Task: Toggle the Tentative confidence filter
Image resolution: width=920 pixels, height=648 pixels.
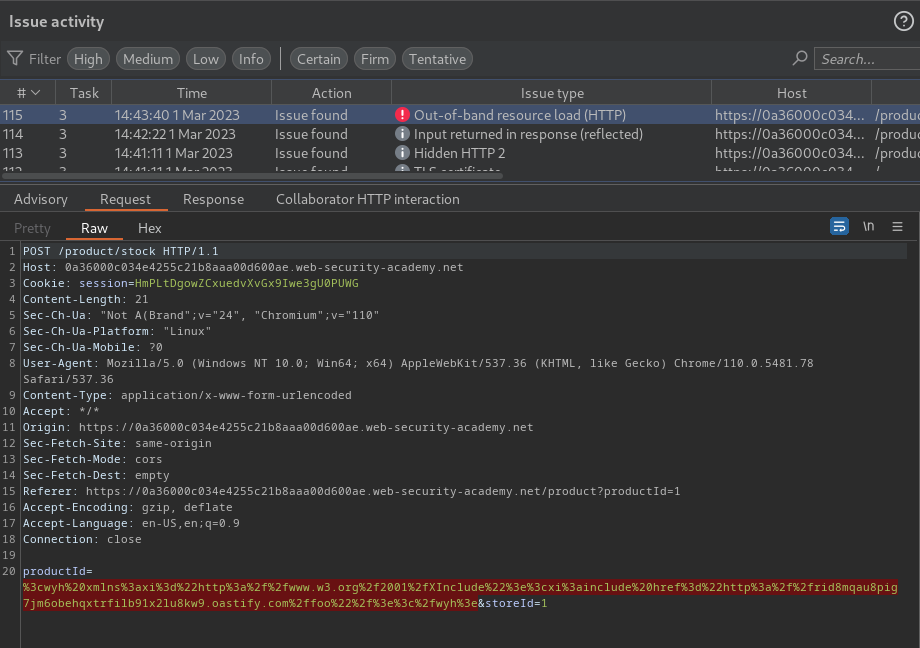Action: (x=437, y=59)
